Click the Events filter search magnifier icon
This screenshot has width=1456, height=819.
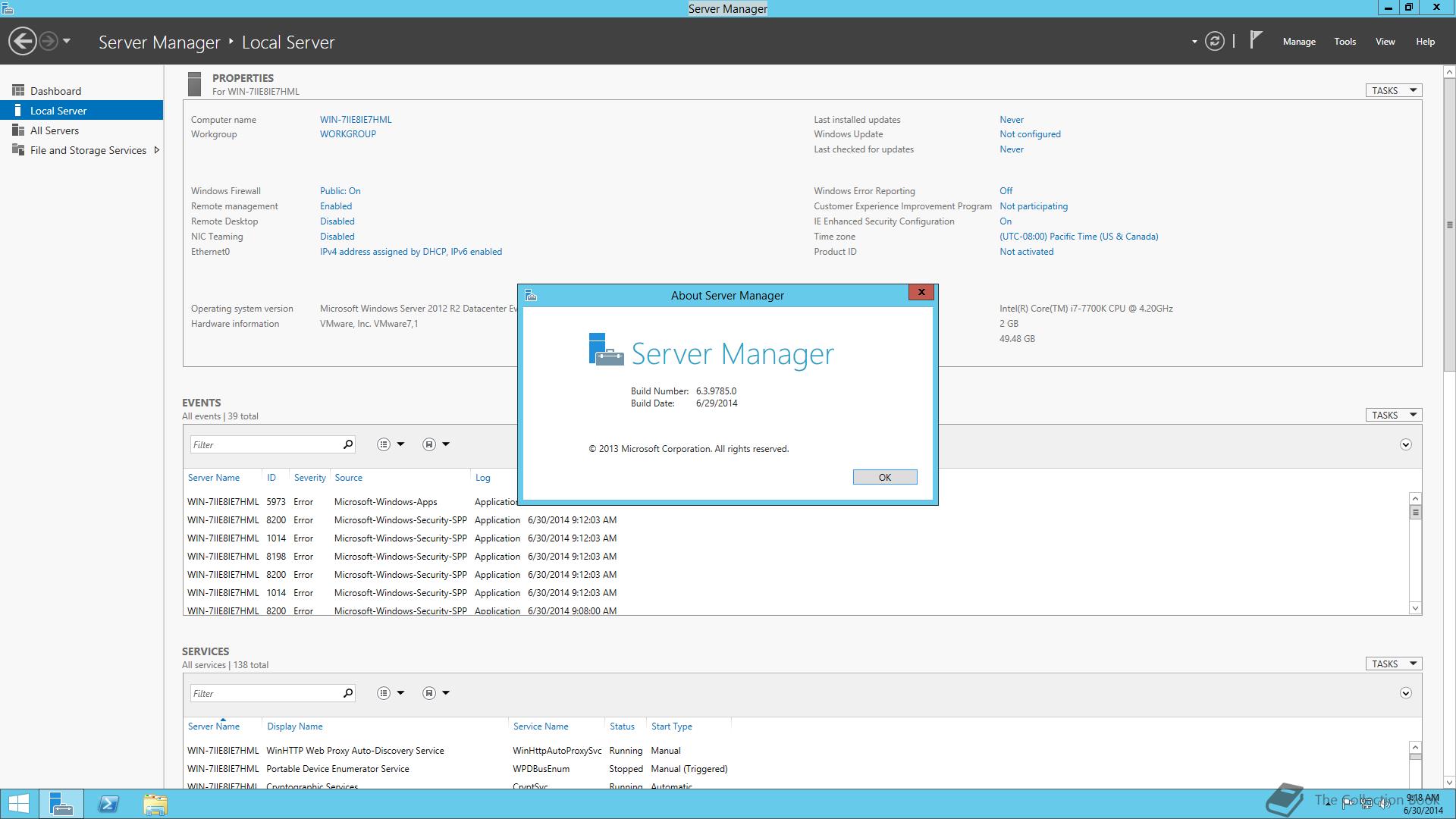pos(348,444)
